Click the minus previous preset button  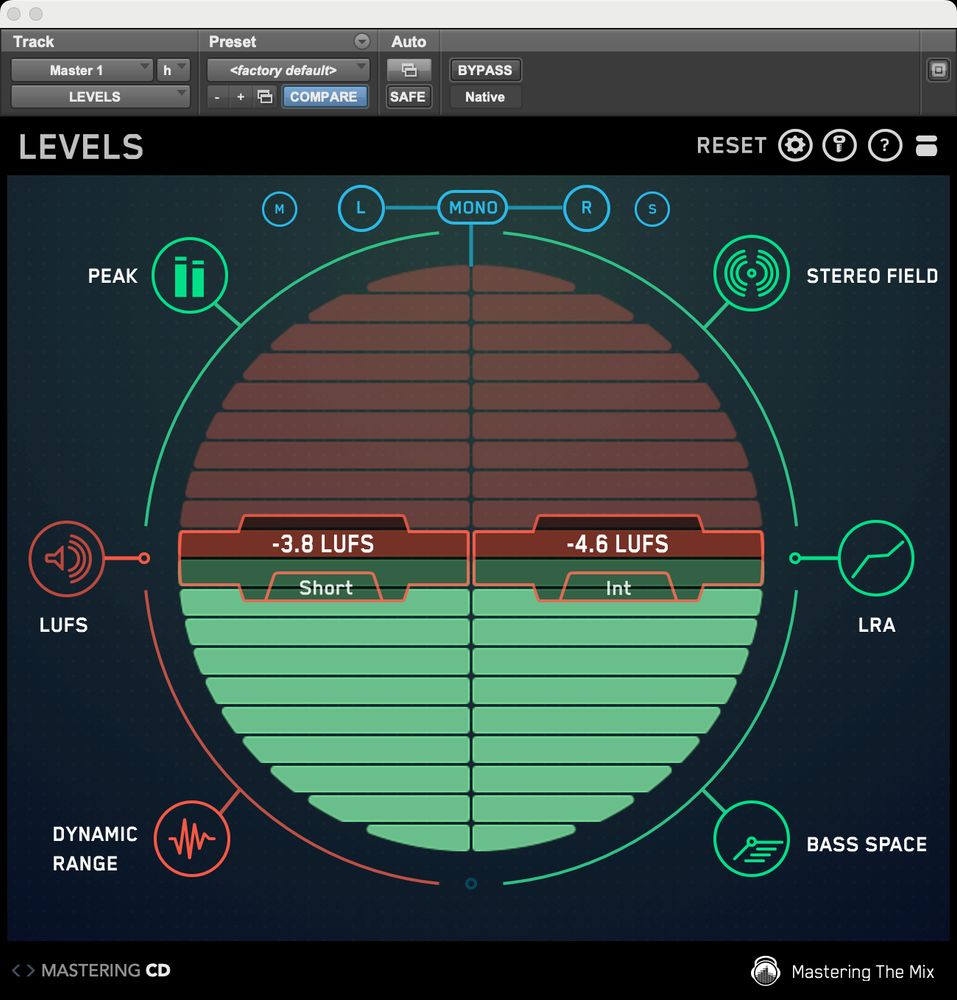coord(217,97)
